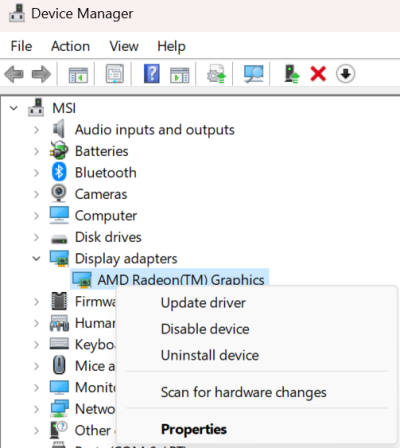Click the Forward arrow toolbar icon

[41, 74]
